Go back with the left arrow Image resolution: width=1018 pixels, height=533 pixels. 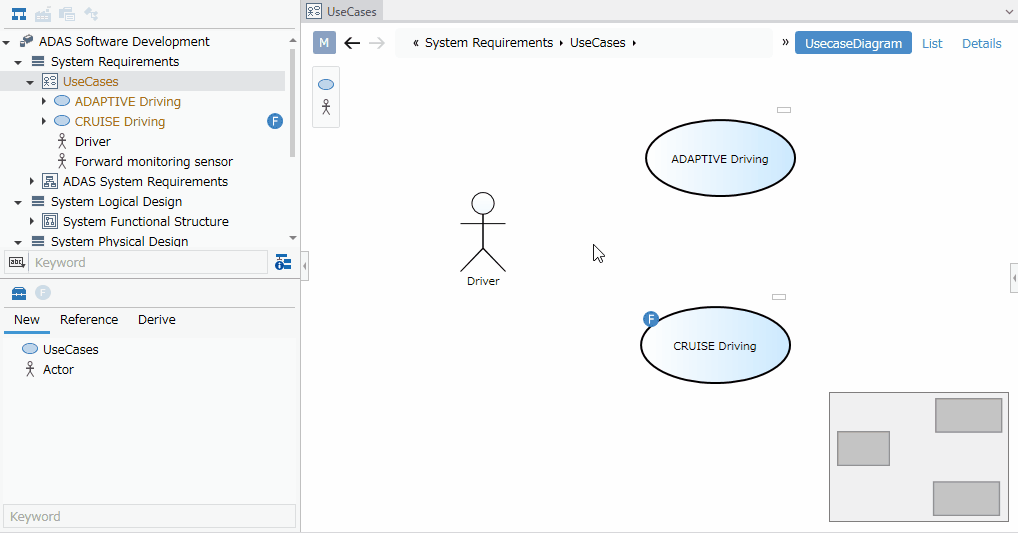pyautogui.click(x=352, y=43)
